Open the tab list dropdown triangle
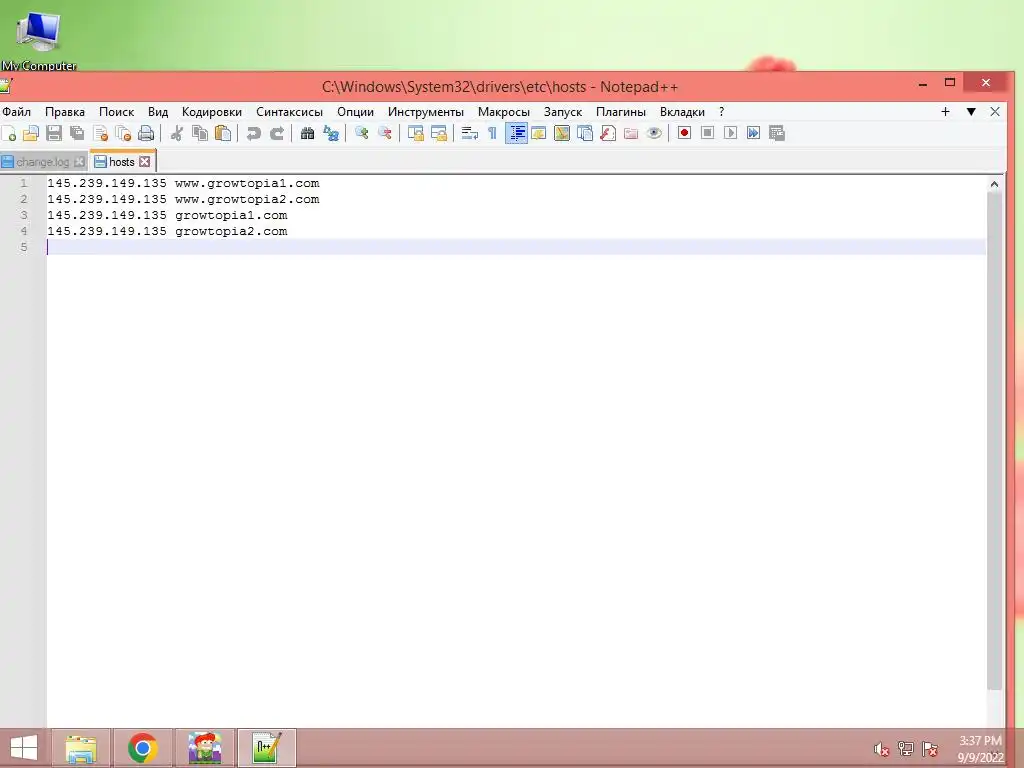The height and width of the screenshot is (768, 1024). [x=971, y=112]
